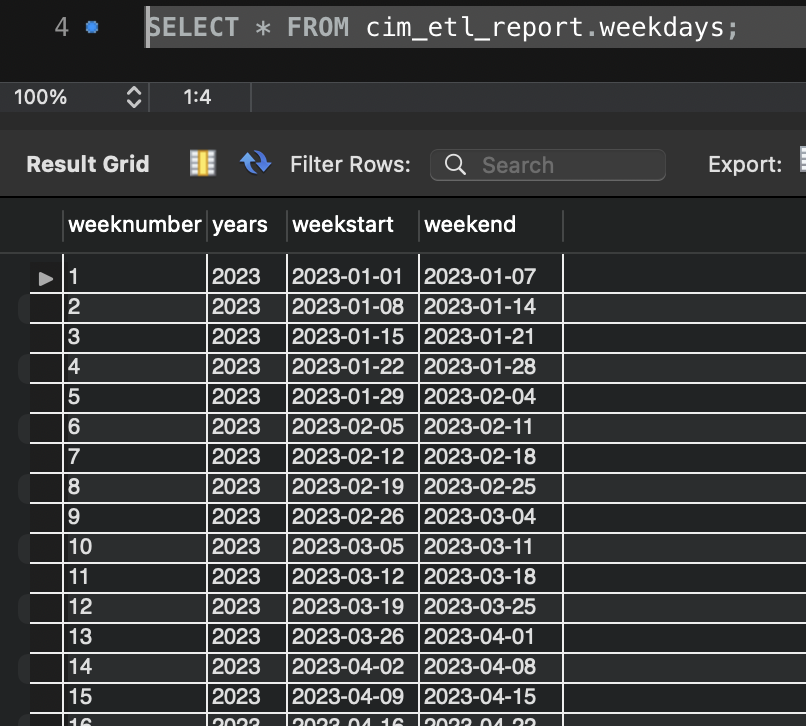Image resolution: width=806 pixels, height=726 pixels.
Task: Click the magnifier icon in Filter Rows
Action: click(455, 165)
